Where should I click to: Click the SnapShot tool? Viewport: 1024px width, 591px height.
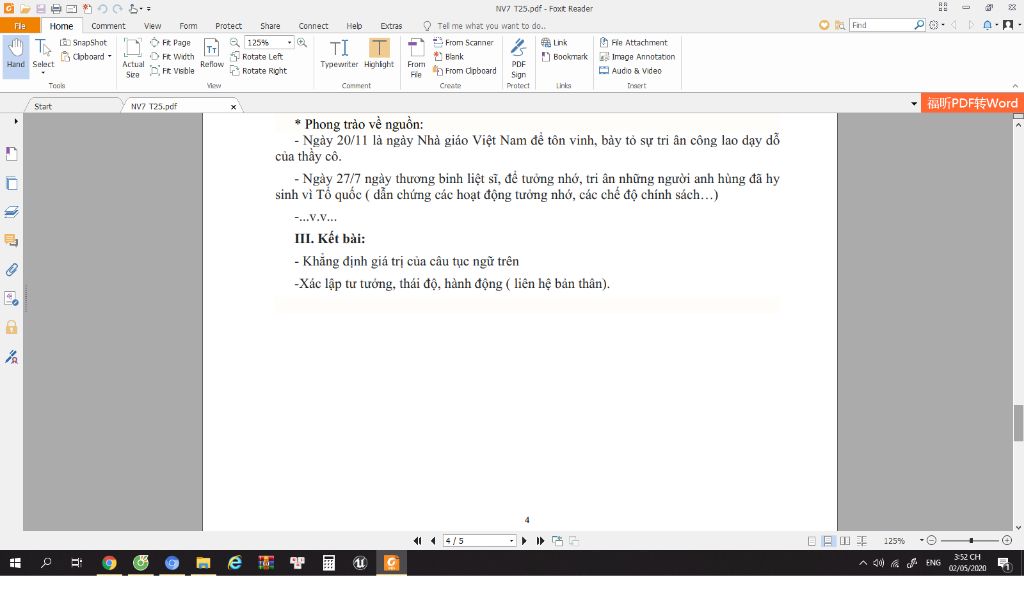84,42
